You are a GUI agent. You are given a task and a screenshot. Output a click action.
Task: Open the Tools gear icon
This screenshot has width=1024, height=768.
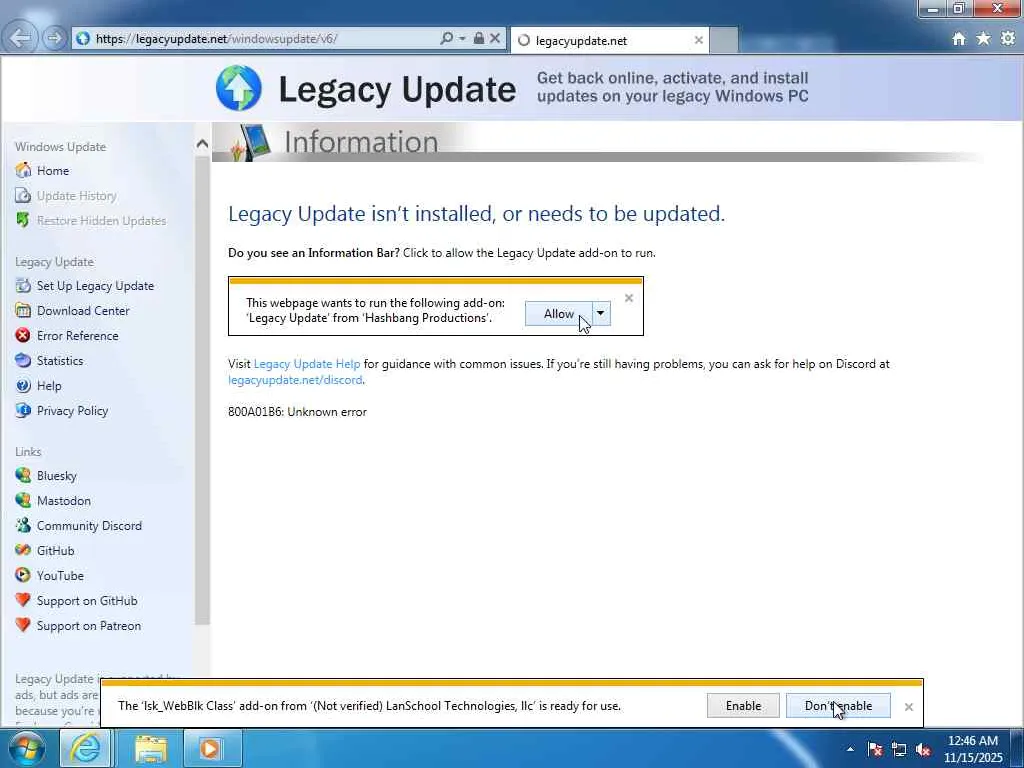tap(1008, 39)
